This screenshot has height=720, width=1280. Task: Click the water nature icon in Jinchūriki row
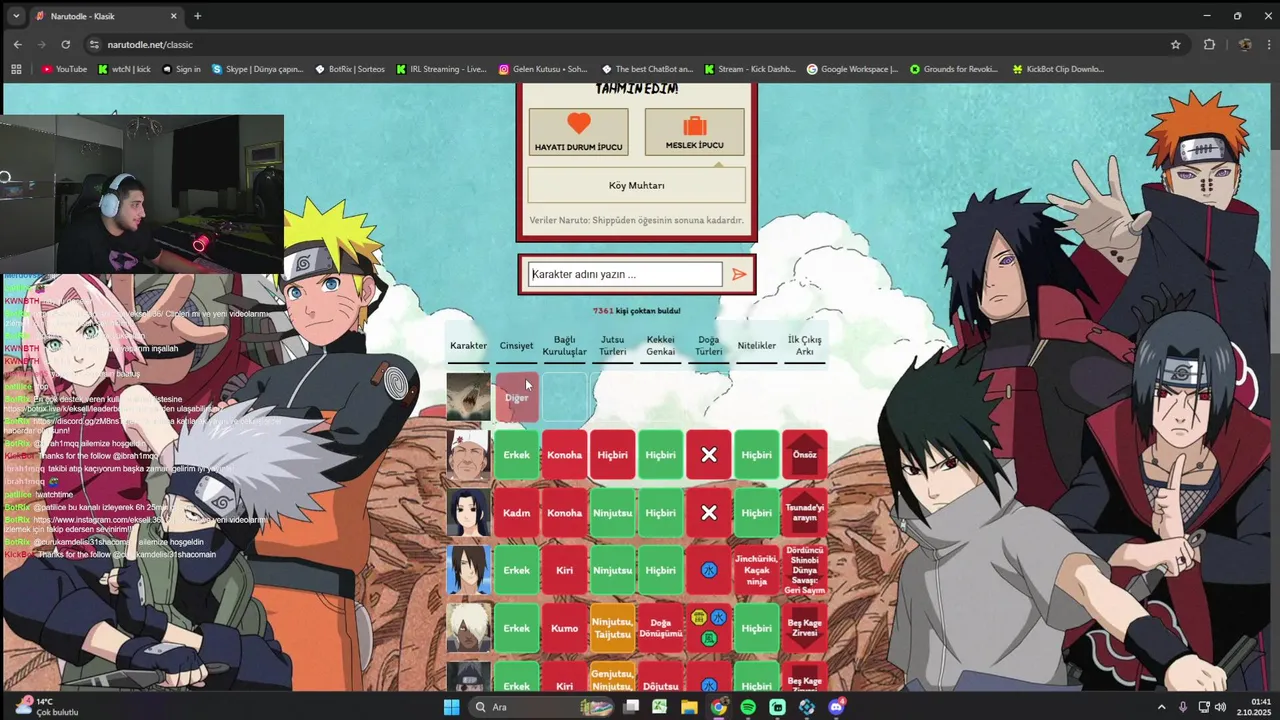[x=708, y=571]
